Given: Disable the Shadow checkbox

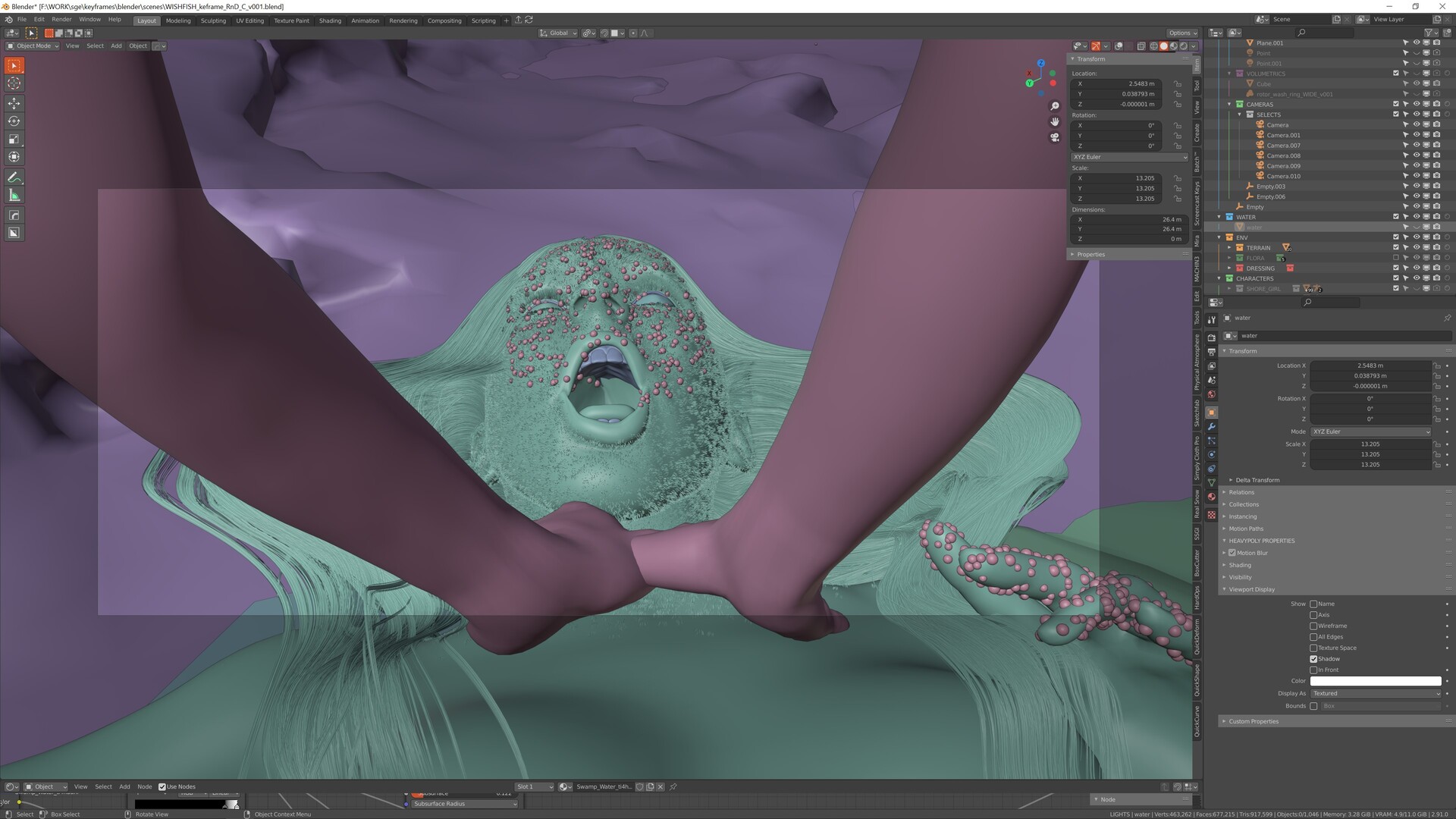Looking at the screenshot, I should click(x=1313, y=659).
